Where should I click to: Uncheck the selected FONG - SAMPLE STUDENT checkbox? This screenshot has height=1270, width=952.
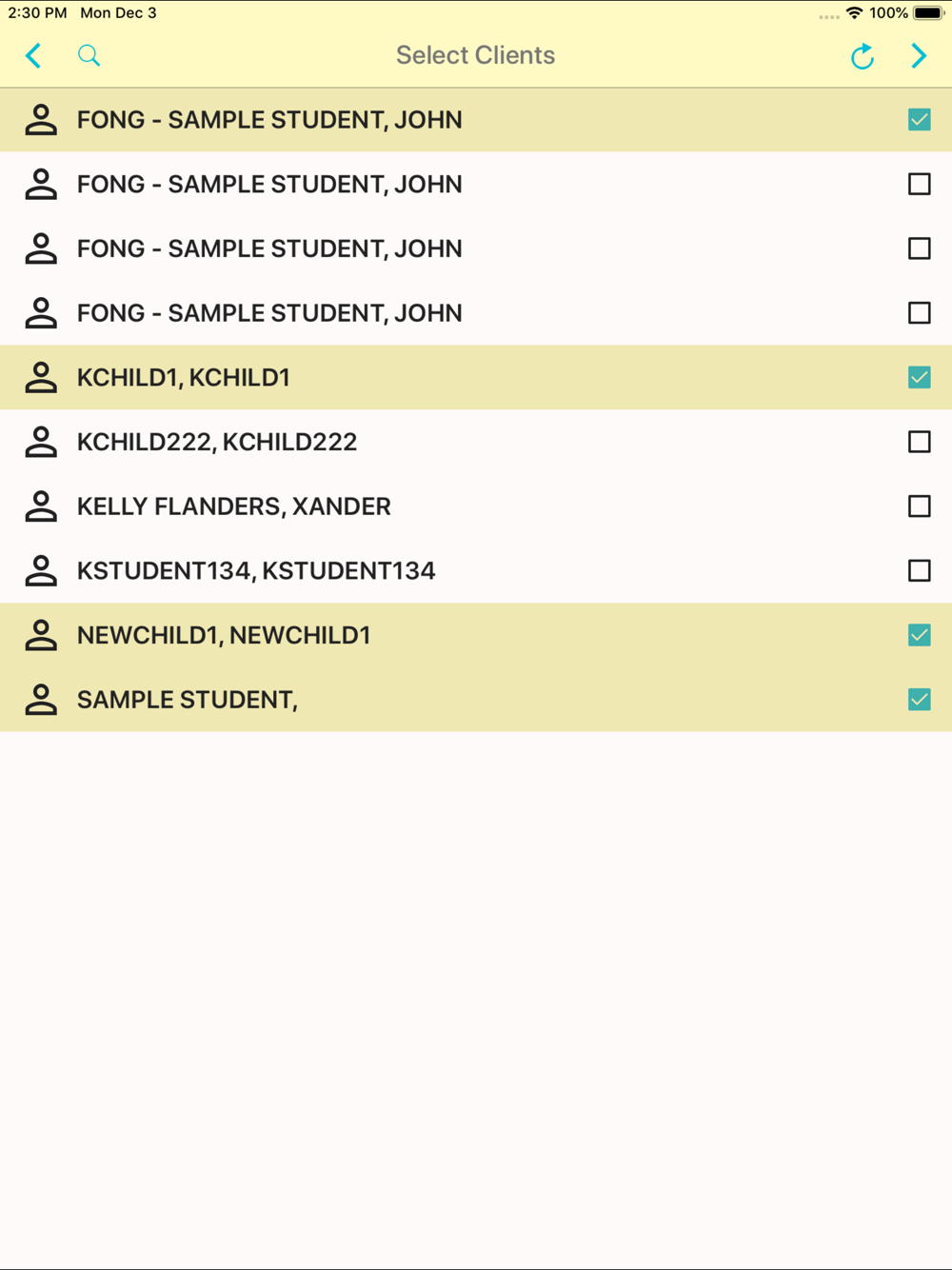pos(919,120)
